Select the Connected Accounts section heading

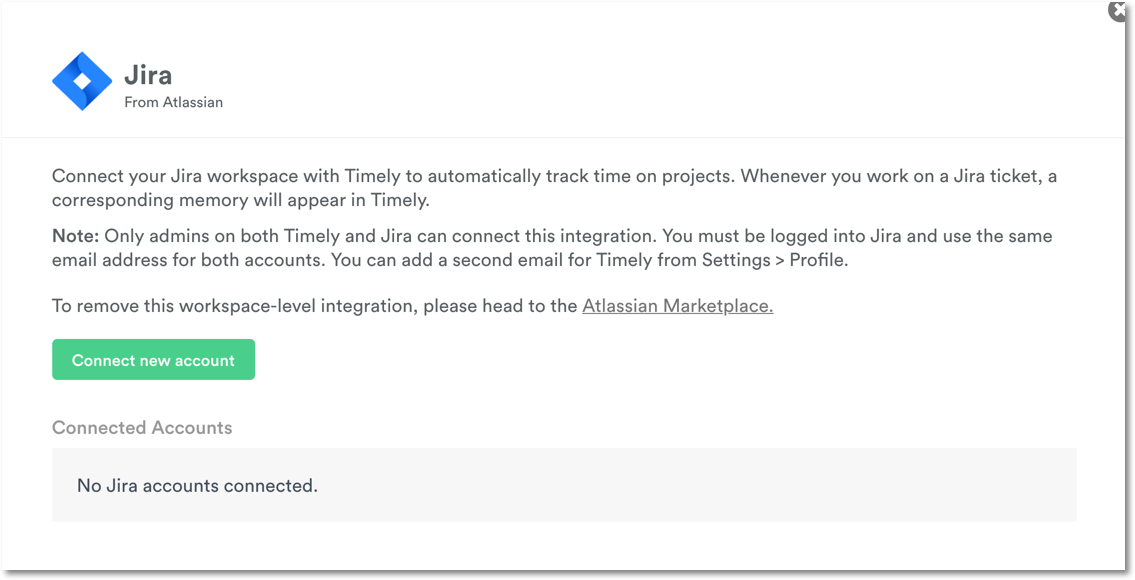point(142,427)
